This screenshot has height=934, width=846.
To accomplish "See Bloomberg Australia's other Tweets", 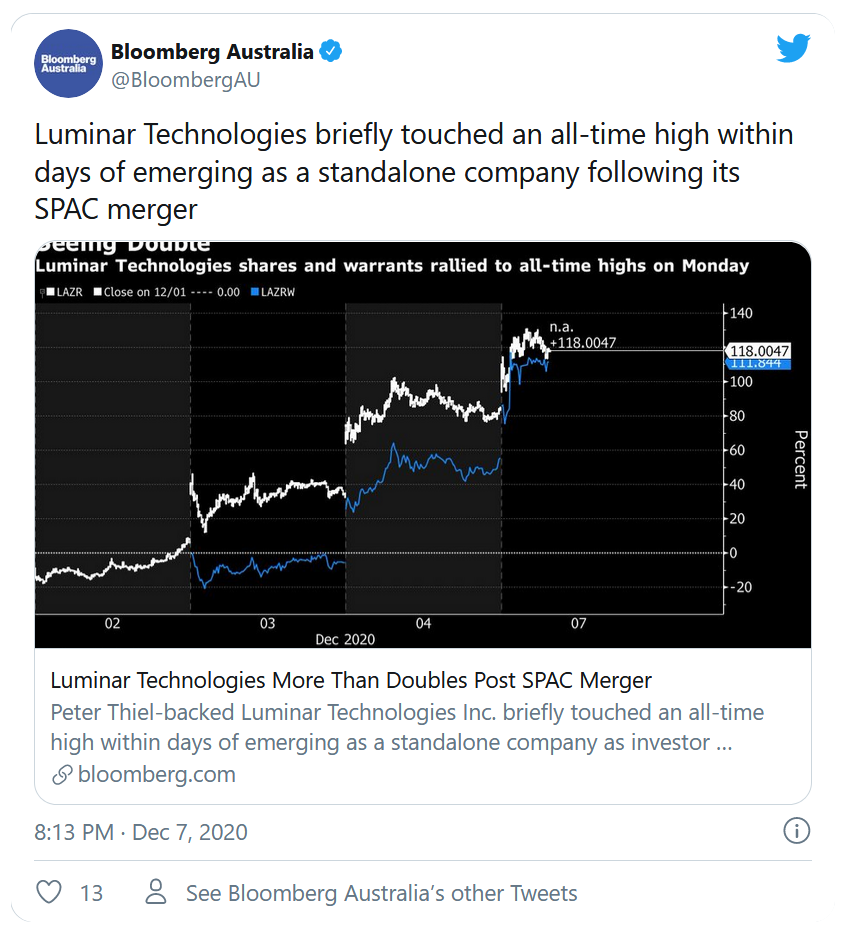I will coord(381,893).
